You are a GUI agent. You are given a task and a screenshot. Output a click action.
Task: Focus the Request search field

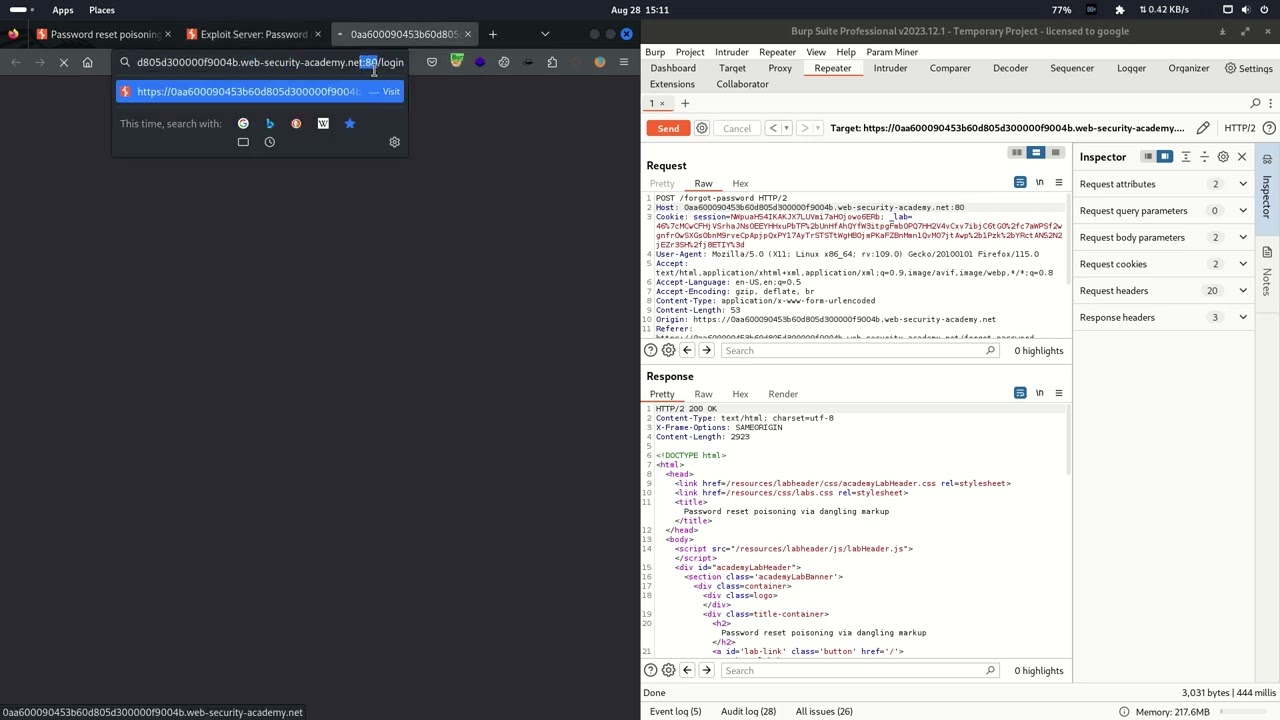[860, 351]
